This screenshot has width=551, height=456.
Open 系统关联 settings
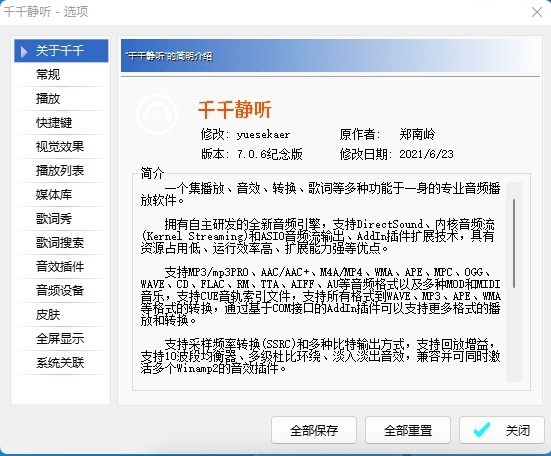click(61, 363)
